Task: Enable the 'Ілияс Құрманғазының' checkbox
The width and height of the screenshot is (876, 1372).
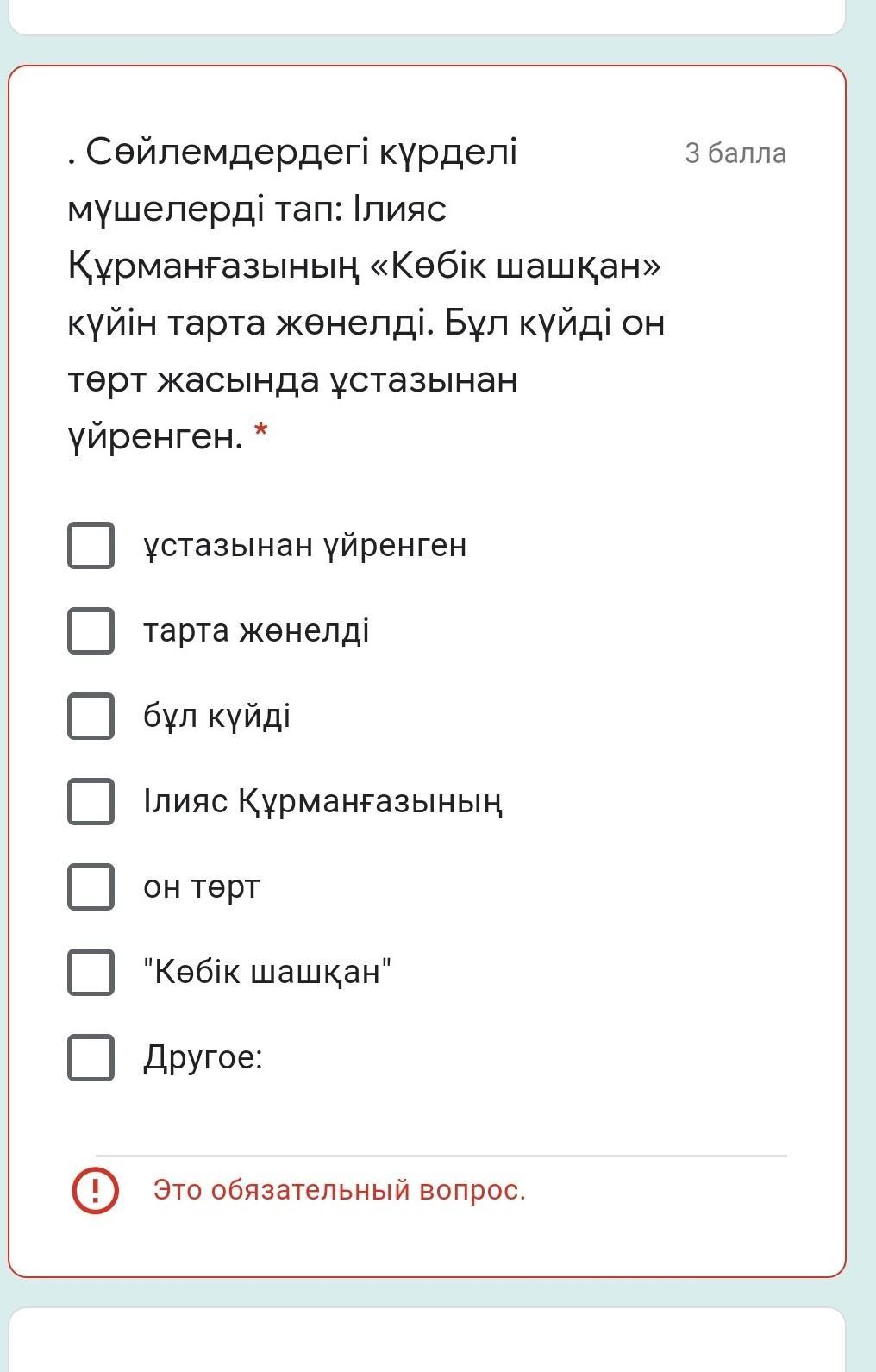Action: tap(91, 801)
